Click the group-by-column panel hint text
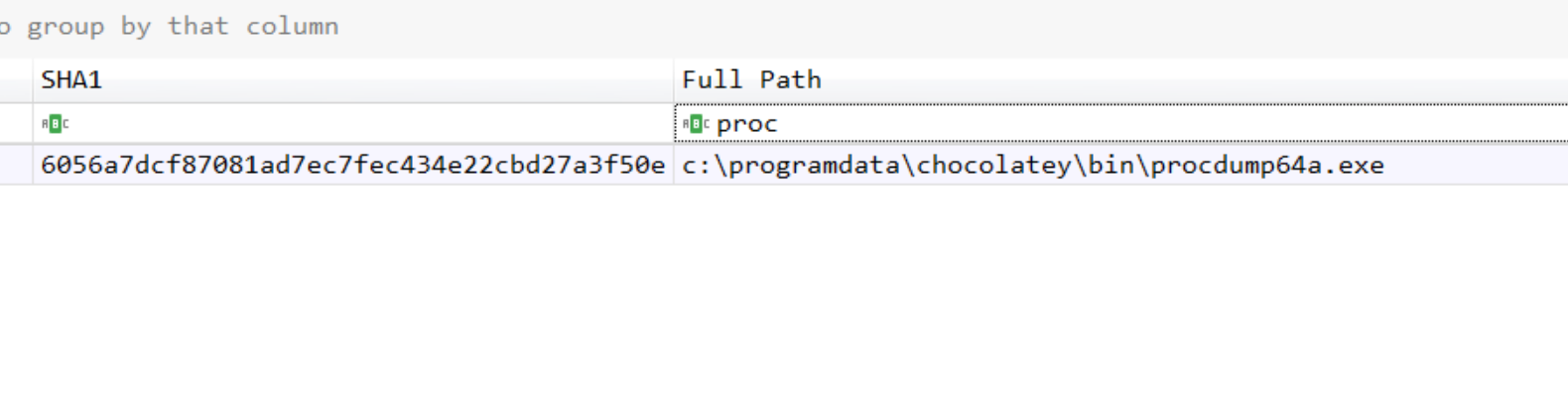 tap(170, 26)
